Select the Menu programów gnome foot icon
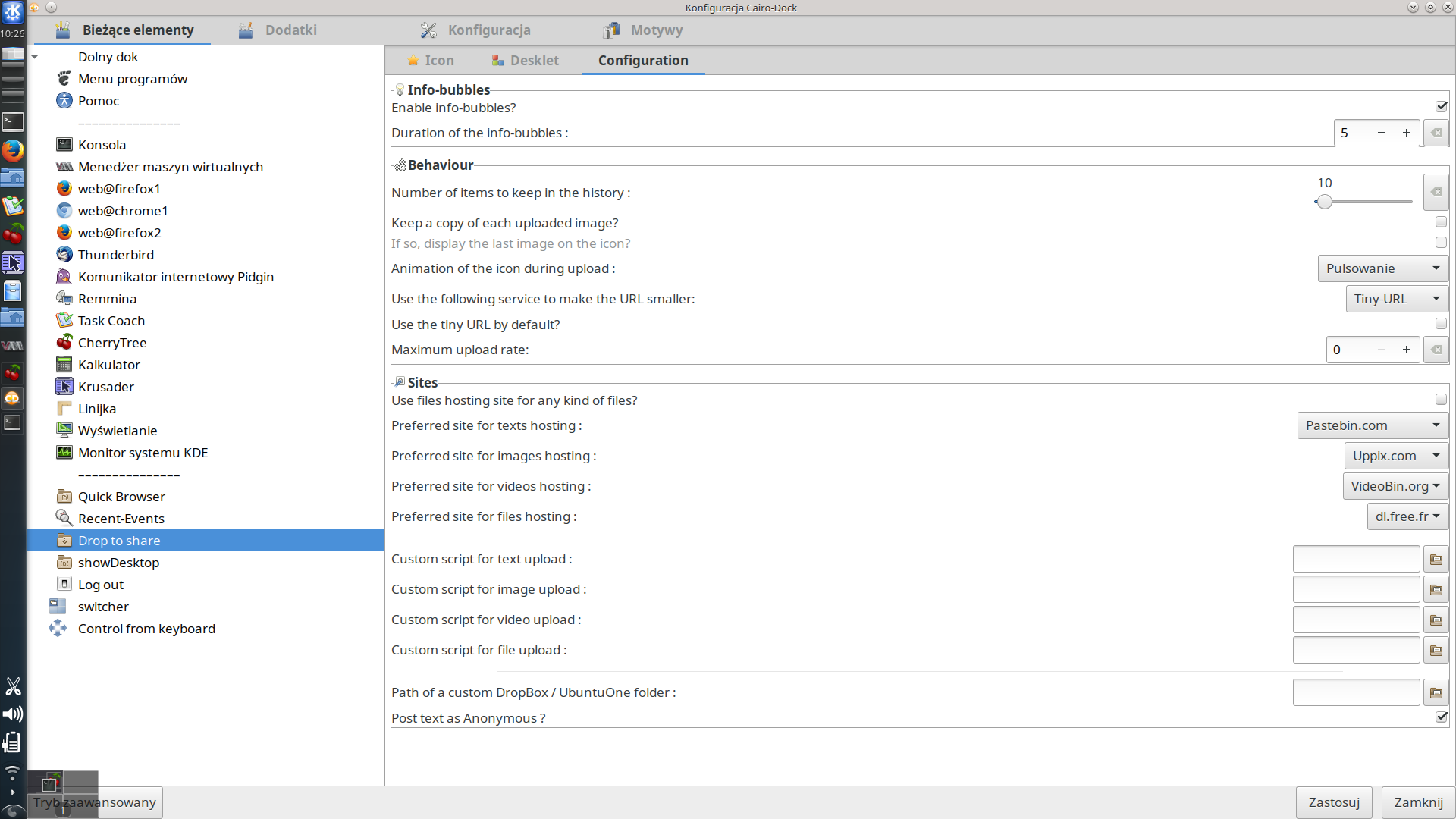This screenshot has width=1456, height=819. click(64, 78)
